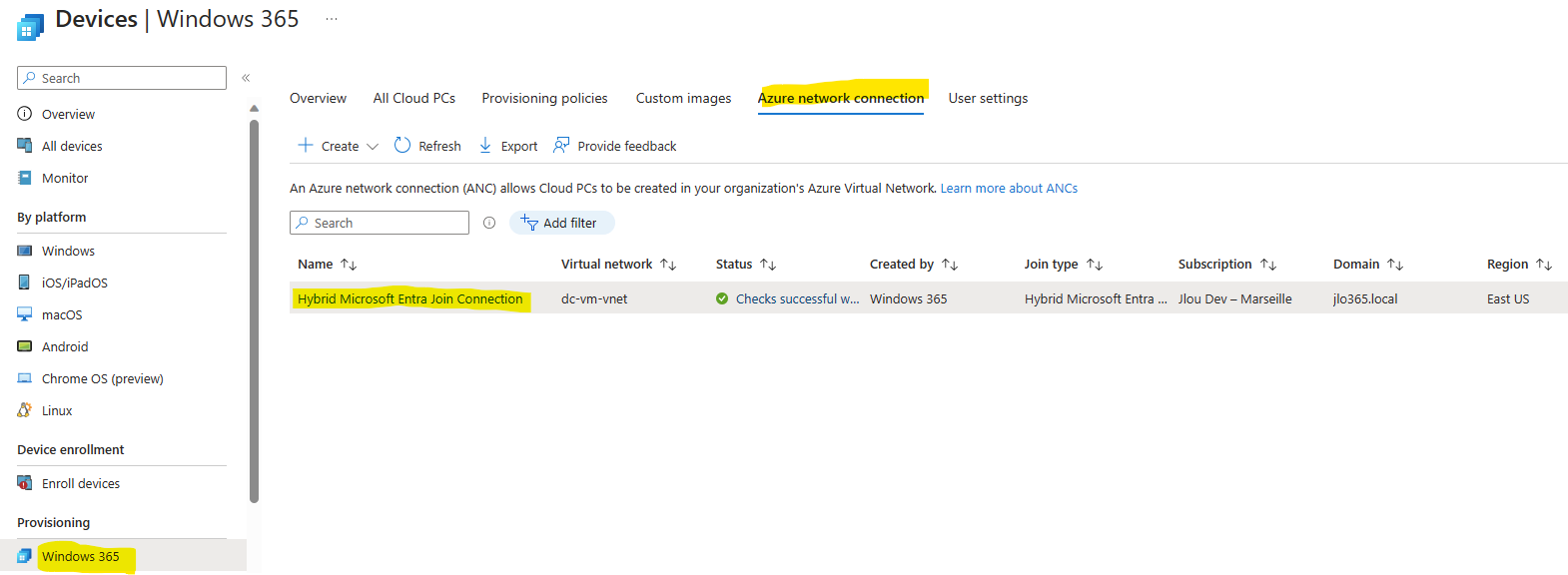This screenshot has width=1568, height=575.
Task: Click the Windows 365 provisioning icon
Action: (x=25, y=556)
